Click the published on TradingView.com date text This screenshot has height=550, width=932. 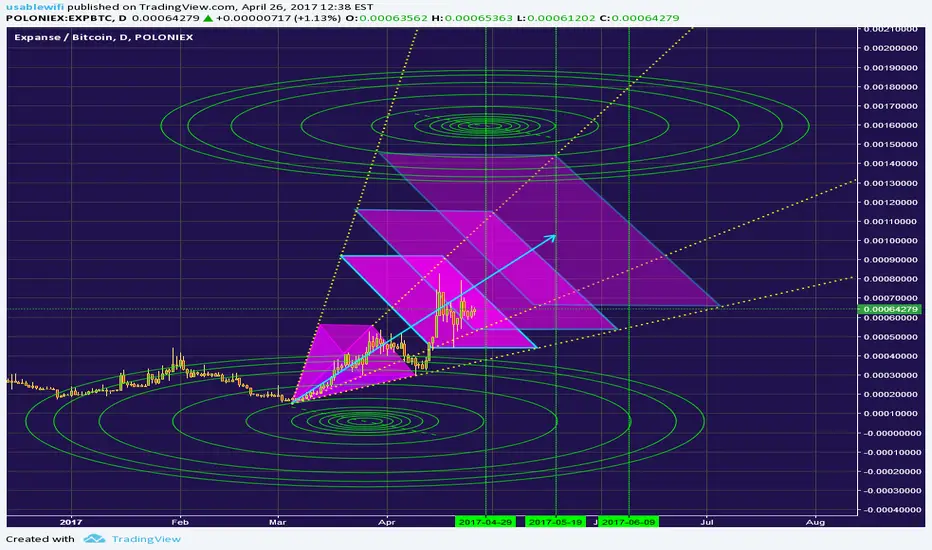tap(221, 7)
